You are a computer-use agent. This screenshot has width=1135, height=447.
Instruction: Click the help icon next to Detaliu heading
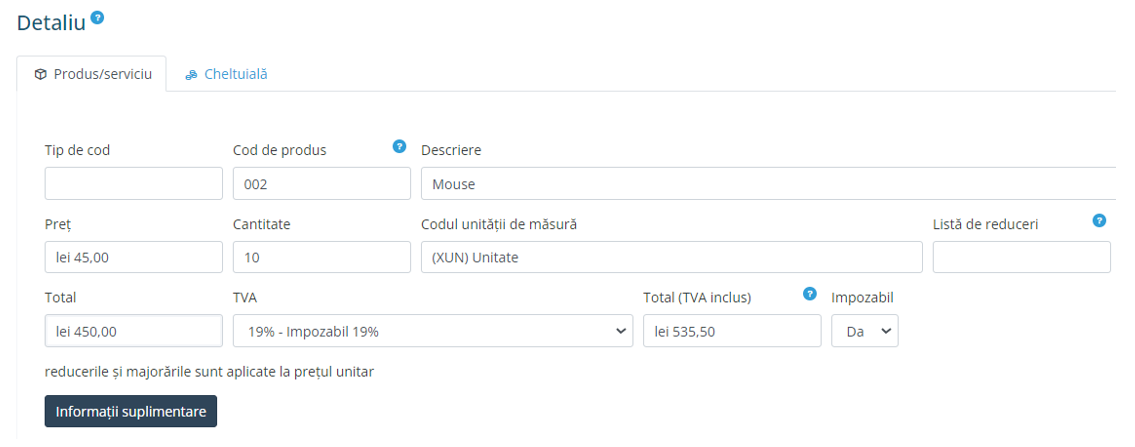click(x=97, y=18)
